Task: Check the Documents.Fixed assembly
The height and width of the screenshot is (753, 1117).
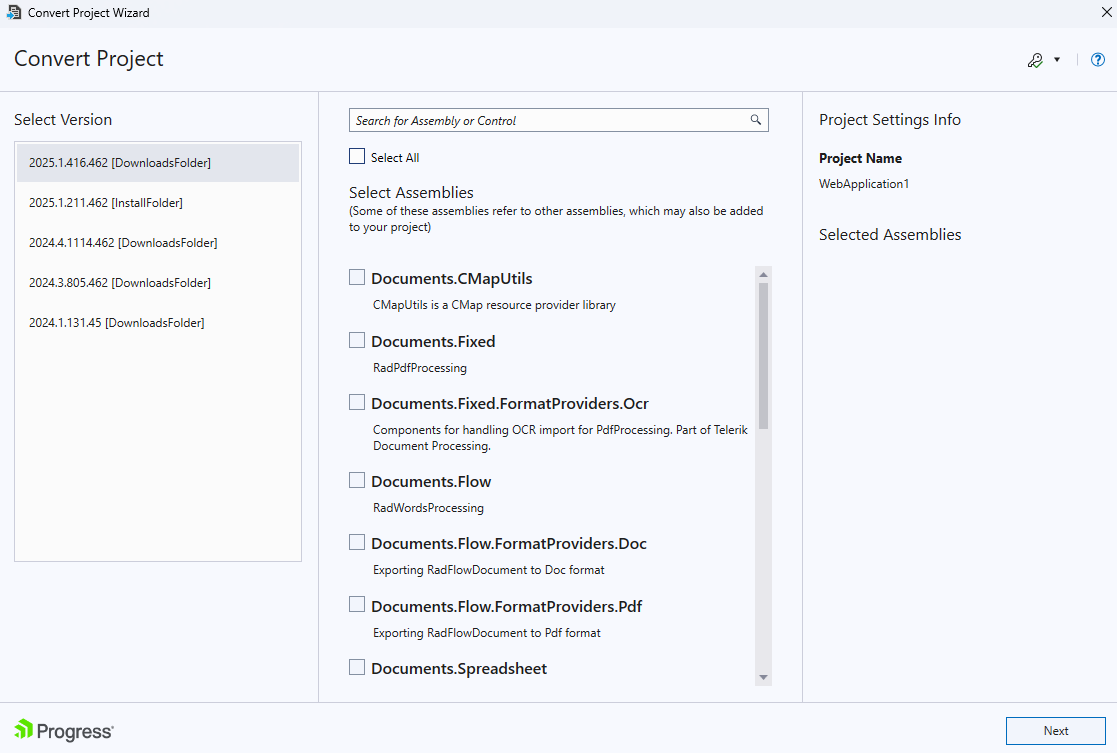Action: click(357, 339)
